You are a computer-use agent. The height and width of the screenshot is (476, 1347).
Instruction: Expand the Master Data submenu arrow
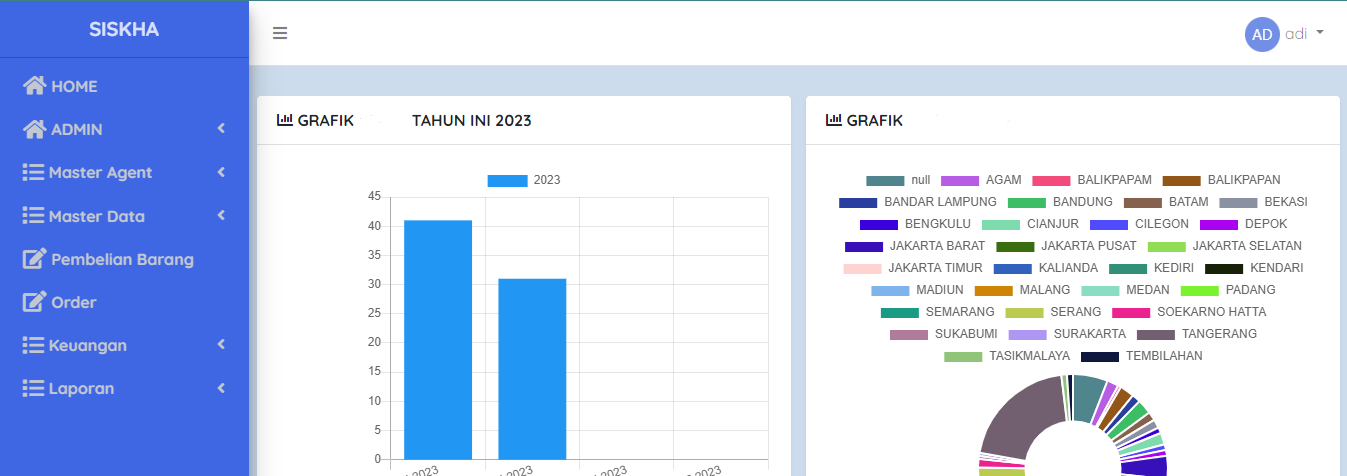(221, 216)
